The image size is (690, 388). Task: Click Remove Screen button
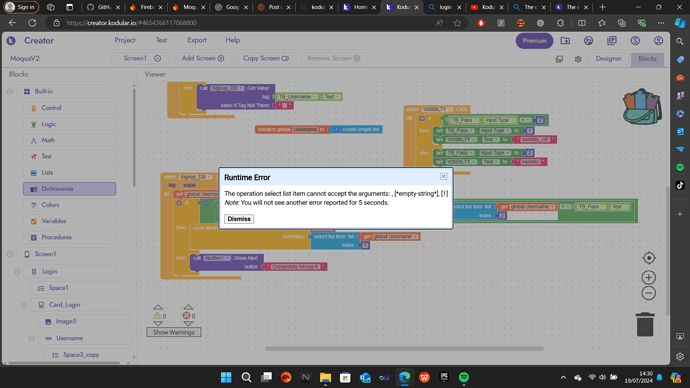pos(333,58)
